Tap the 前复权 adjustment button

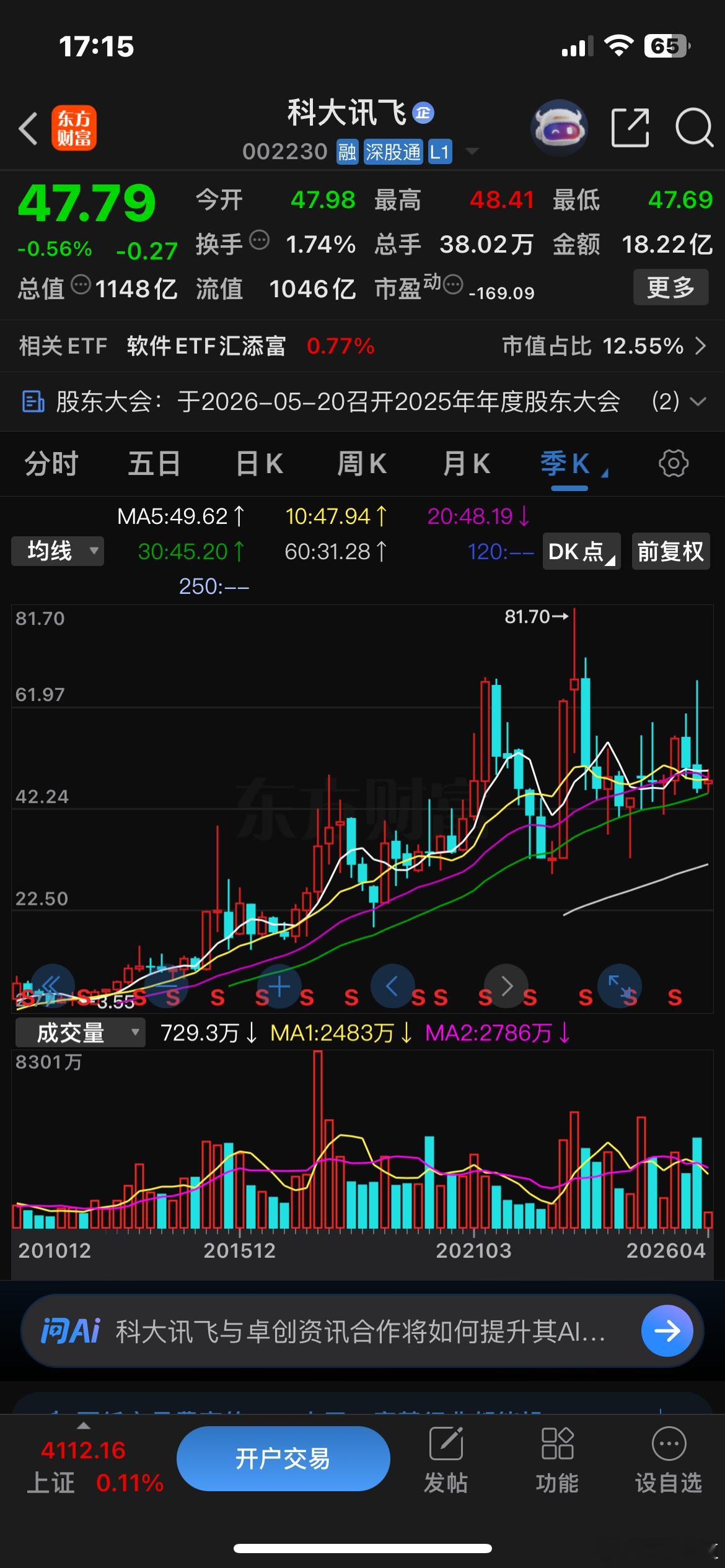coord(670,551)
